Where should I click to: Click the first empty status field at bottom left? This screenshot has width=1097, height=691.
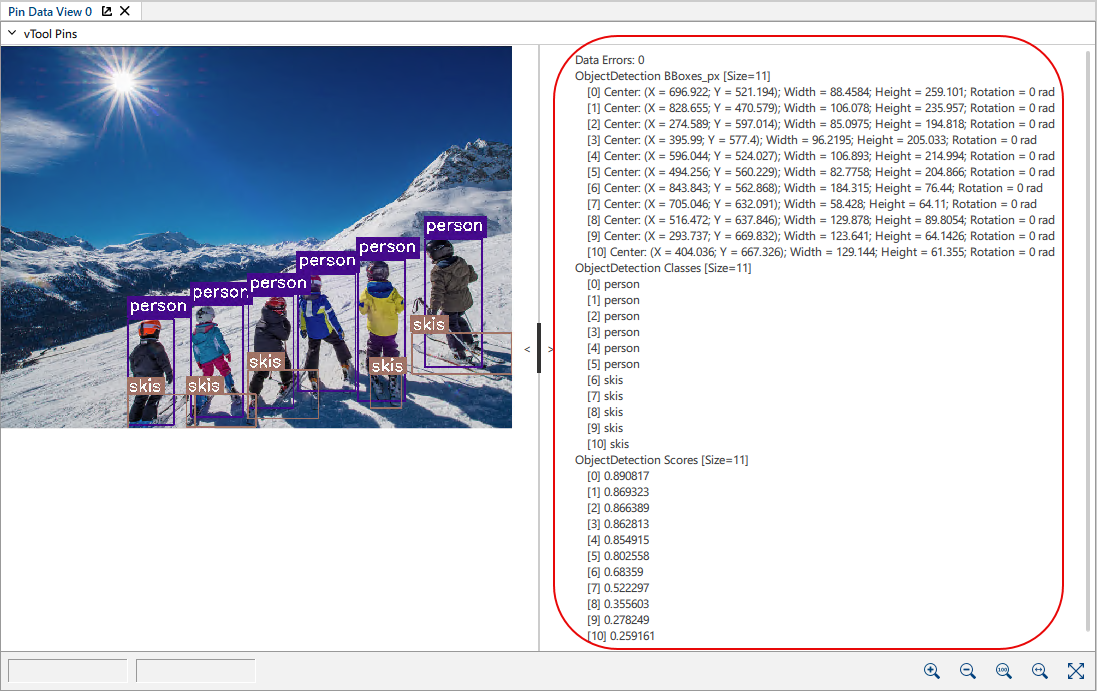68,671
